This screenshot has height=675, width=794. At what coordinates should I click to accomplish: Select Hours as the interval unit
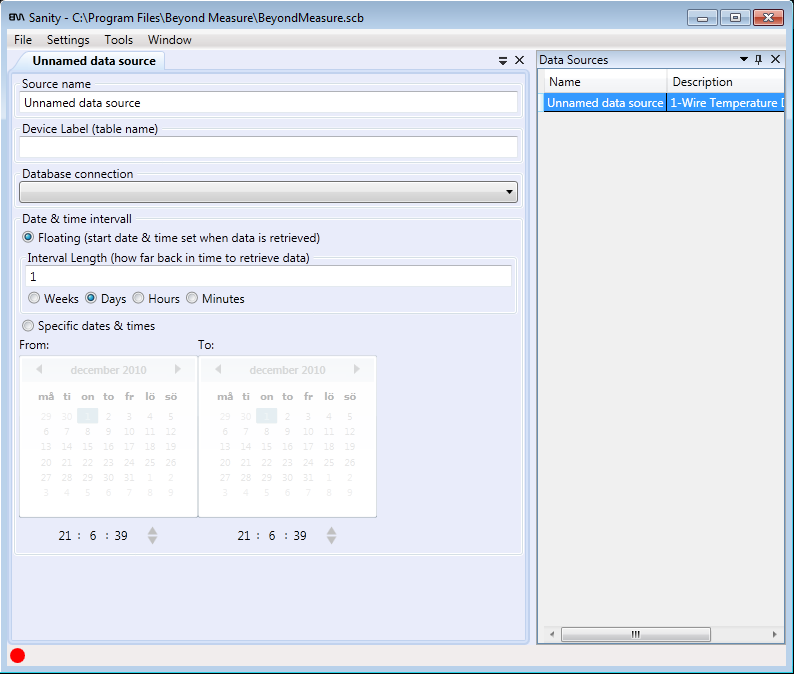click(139, 298)
